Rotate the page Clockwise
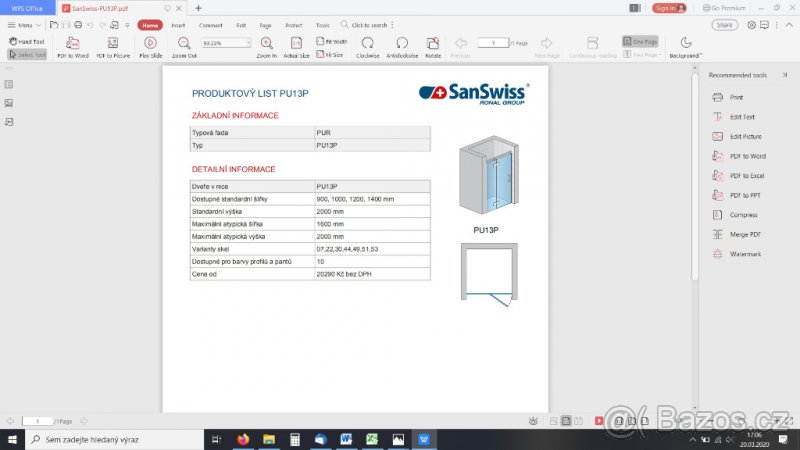The height and width of the screenshot is (450, 800). [367, 43]
